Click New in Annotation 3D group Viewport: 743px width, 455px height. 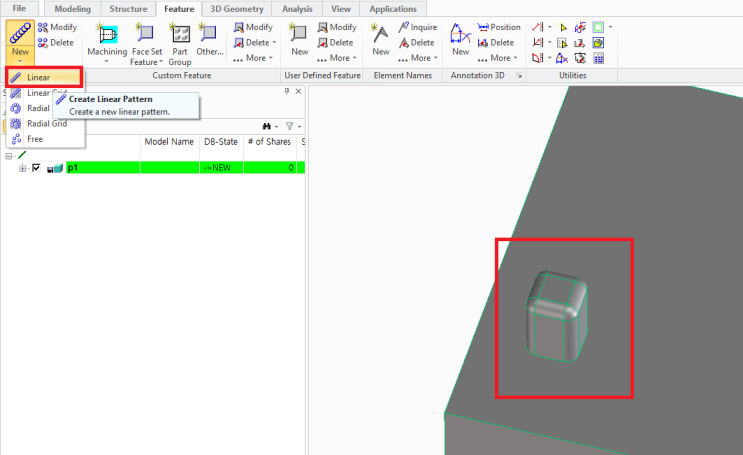(x=461, y=39)
